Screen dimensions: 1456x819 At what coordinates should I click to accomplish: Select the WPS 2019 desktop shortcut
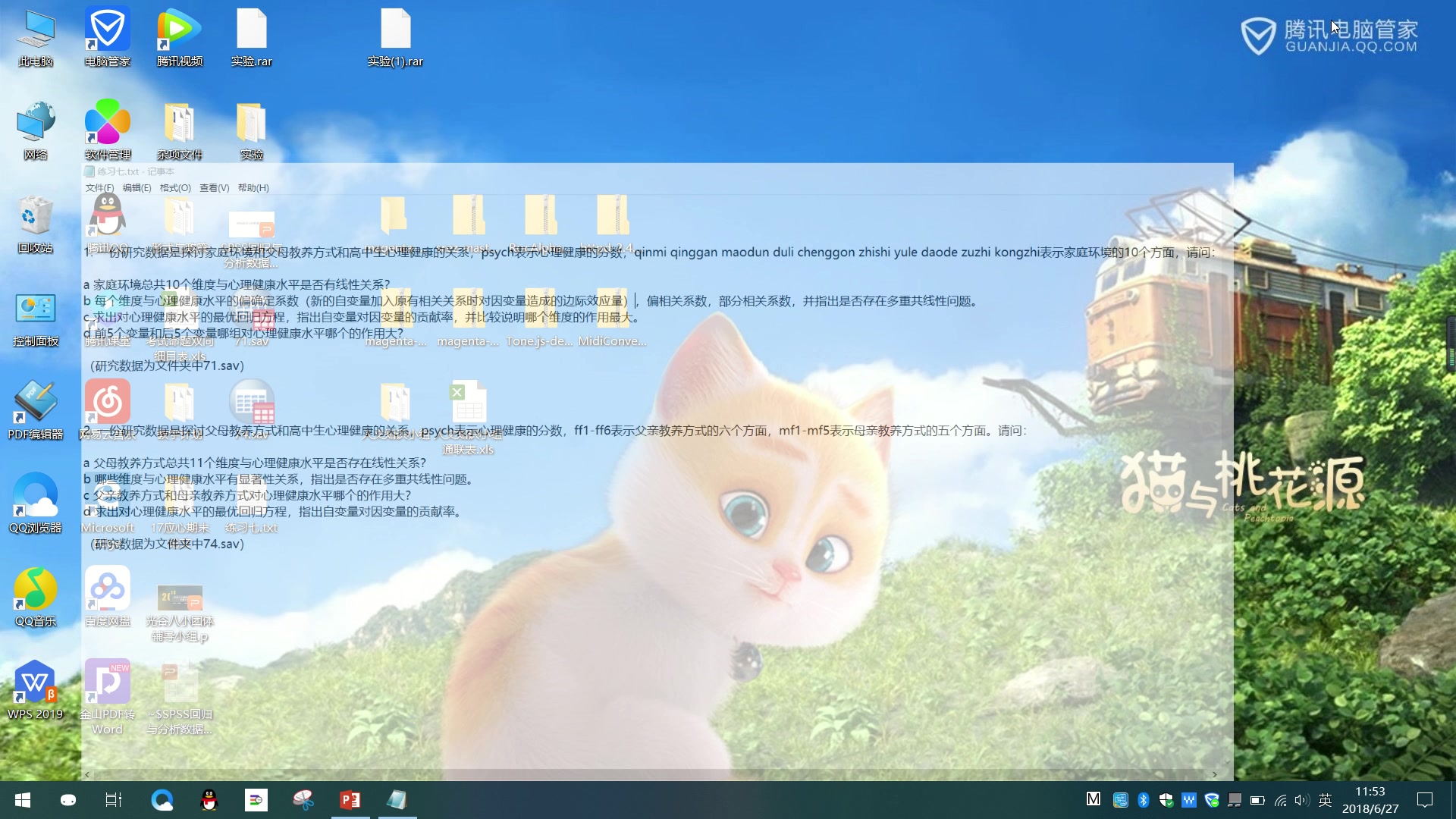pyautogui.click(x=36, y=691)
